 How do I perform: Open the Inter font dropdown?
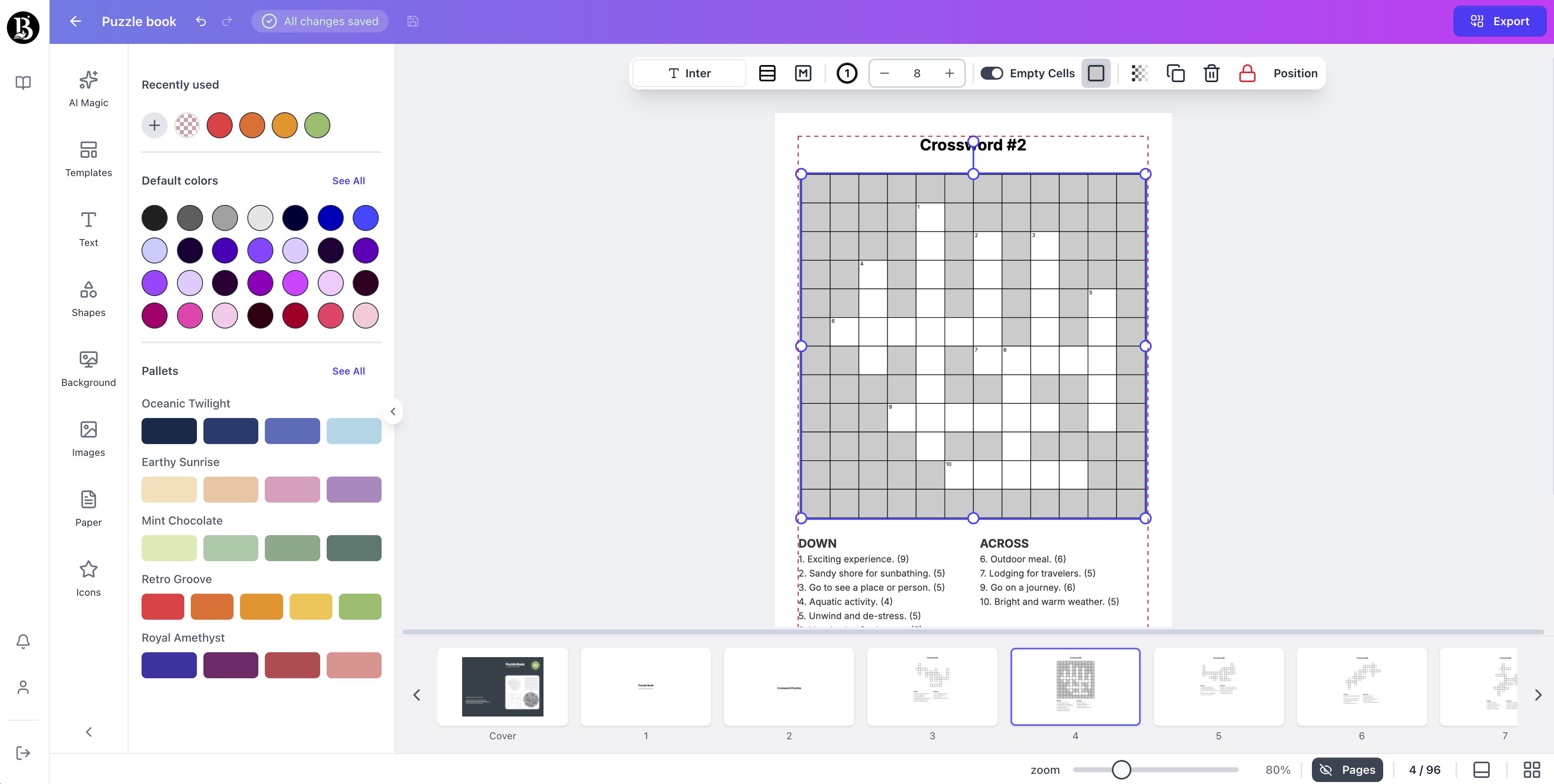click(689, 73)
